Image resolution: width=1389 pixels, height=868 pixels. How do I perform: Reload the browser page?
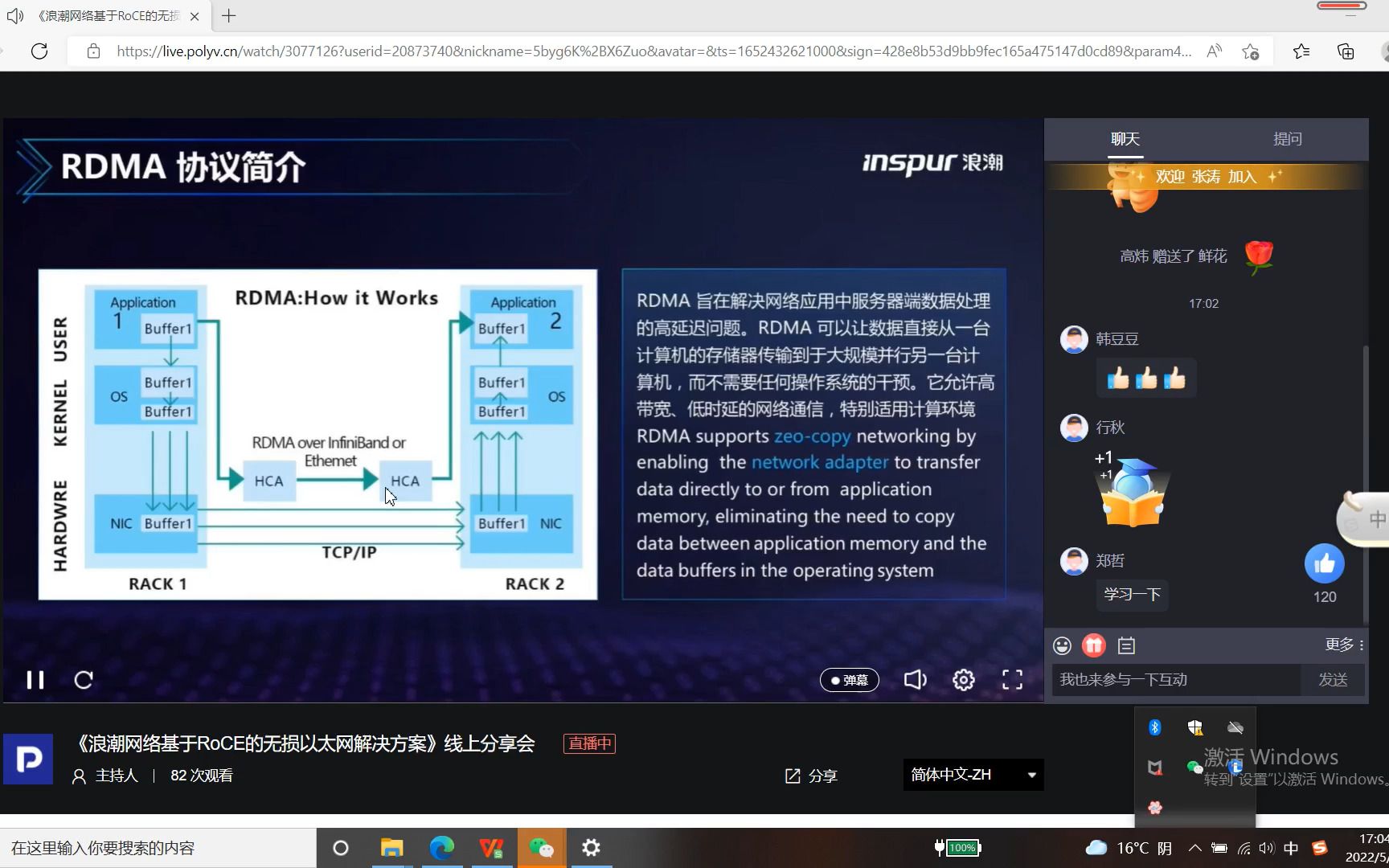coord(39,51)
